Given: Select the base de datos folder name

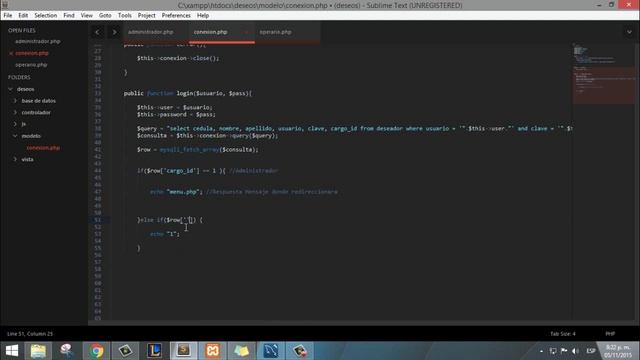Looking at the screenshot, I should point(39,101).
